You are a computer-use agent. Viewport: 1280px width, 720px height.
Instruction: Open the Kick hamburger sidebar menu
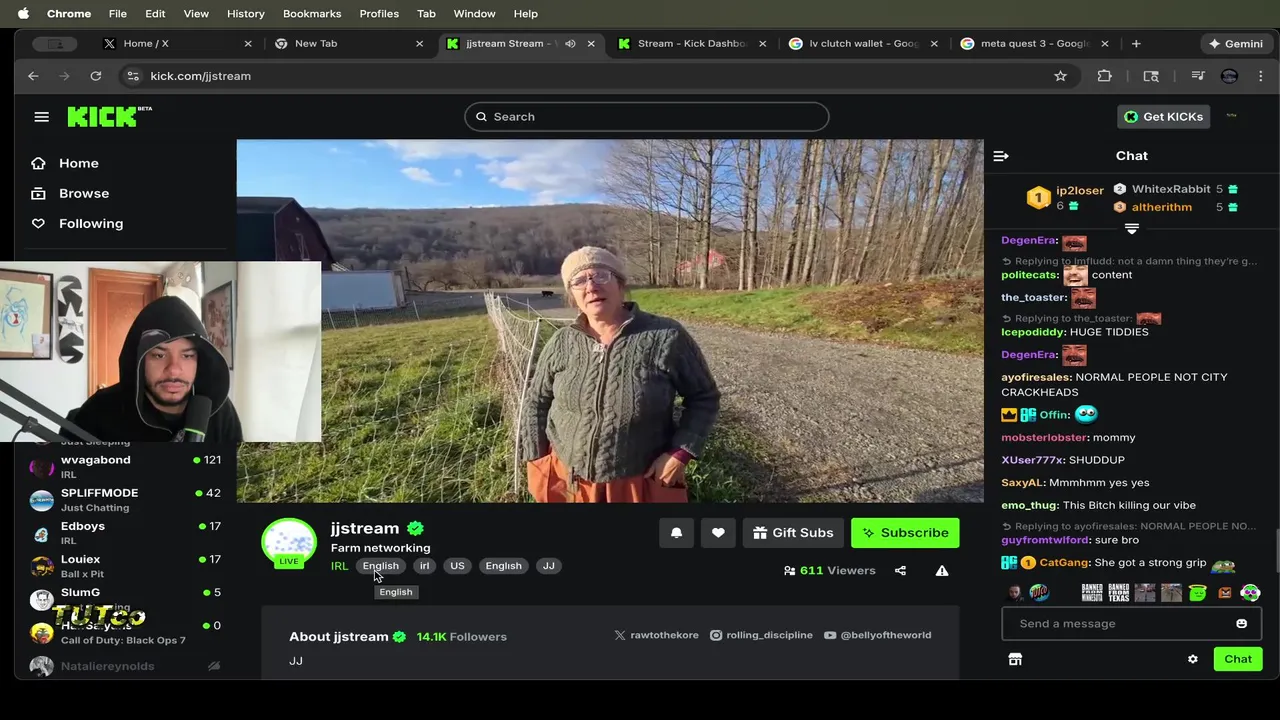41,117
